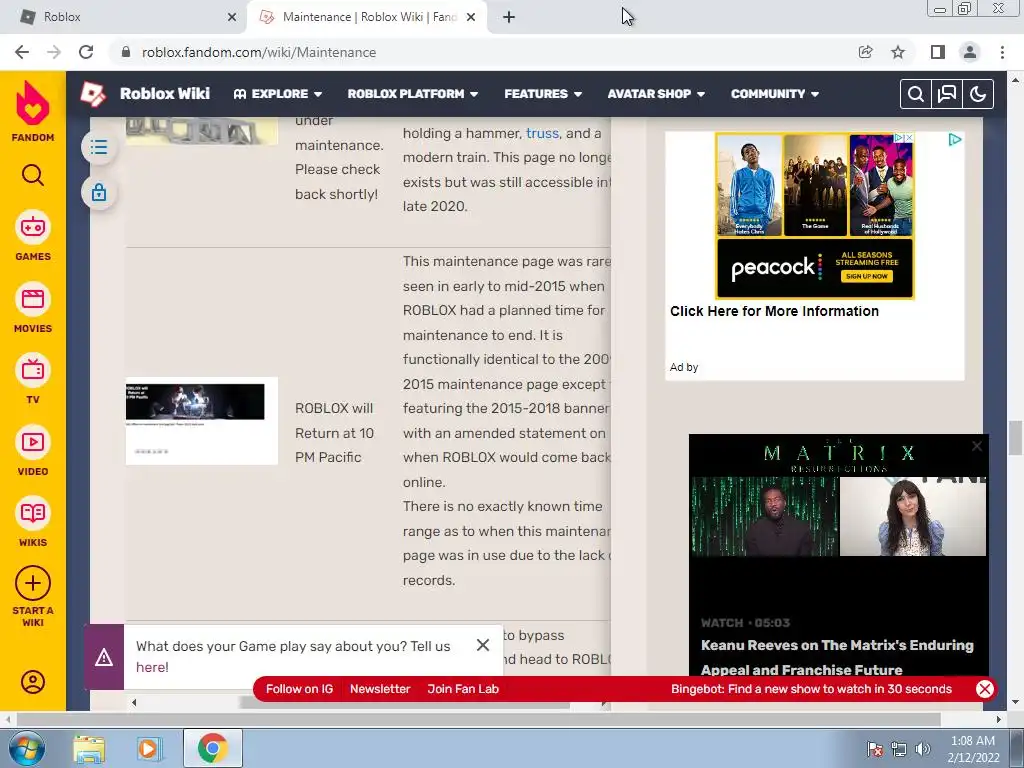Select the Maintenance Roblox Wiki tab
1024x768 pixels.
coord(366,17)
